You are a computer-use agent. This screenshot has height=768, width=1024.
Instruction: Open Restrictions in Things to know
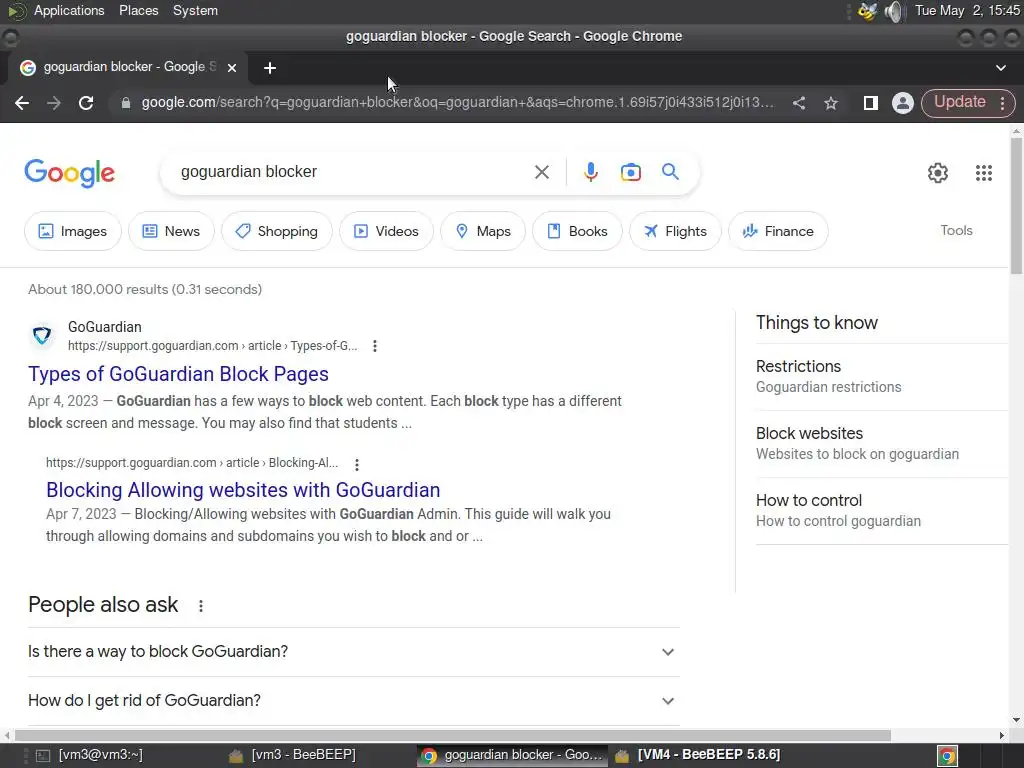click(x=882, y=377)
